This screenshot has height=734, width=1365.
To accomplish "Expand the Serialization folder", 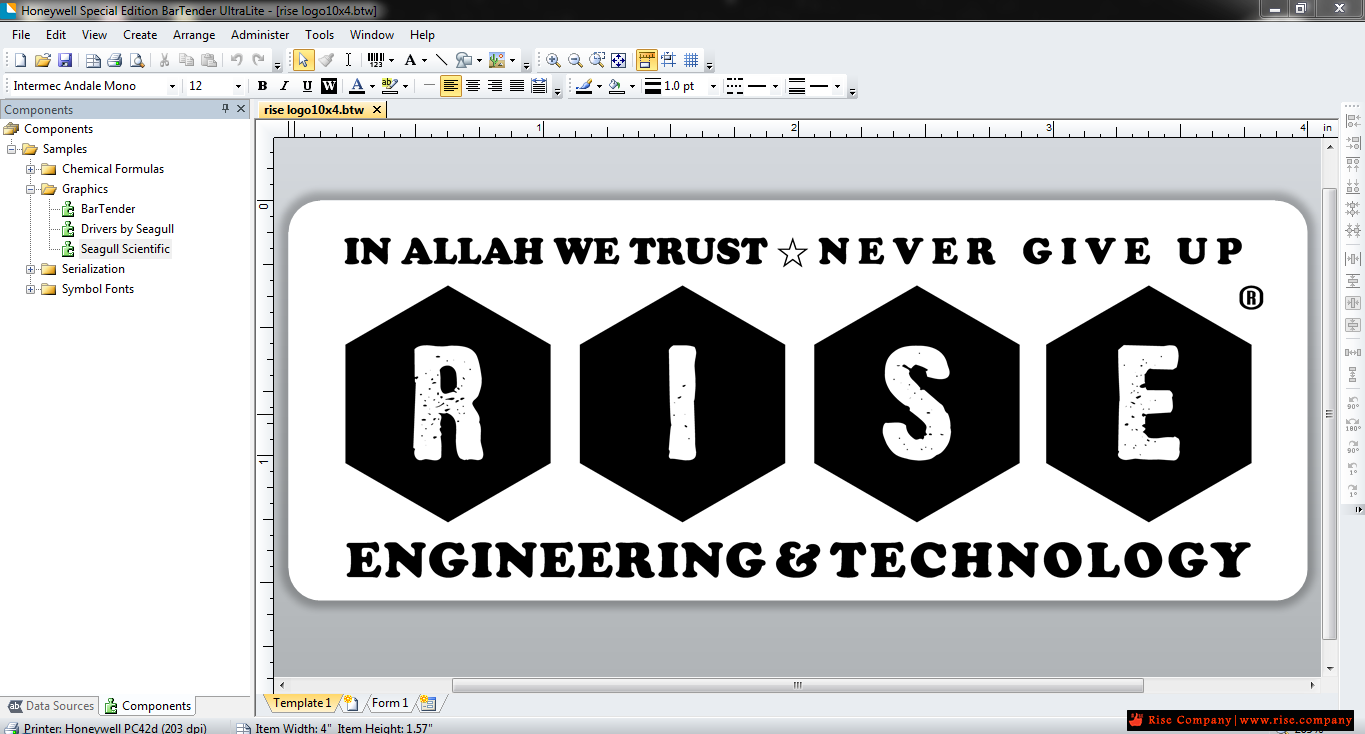I will pyautogui.click(x=31, y=269).
